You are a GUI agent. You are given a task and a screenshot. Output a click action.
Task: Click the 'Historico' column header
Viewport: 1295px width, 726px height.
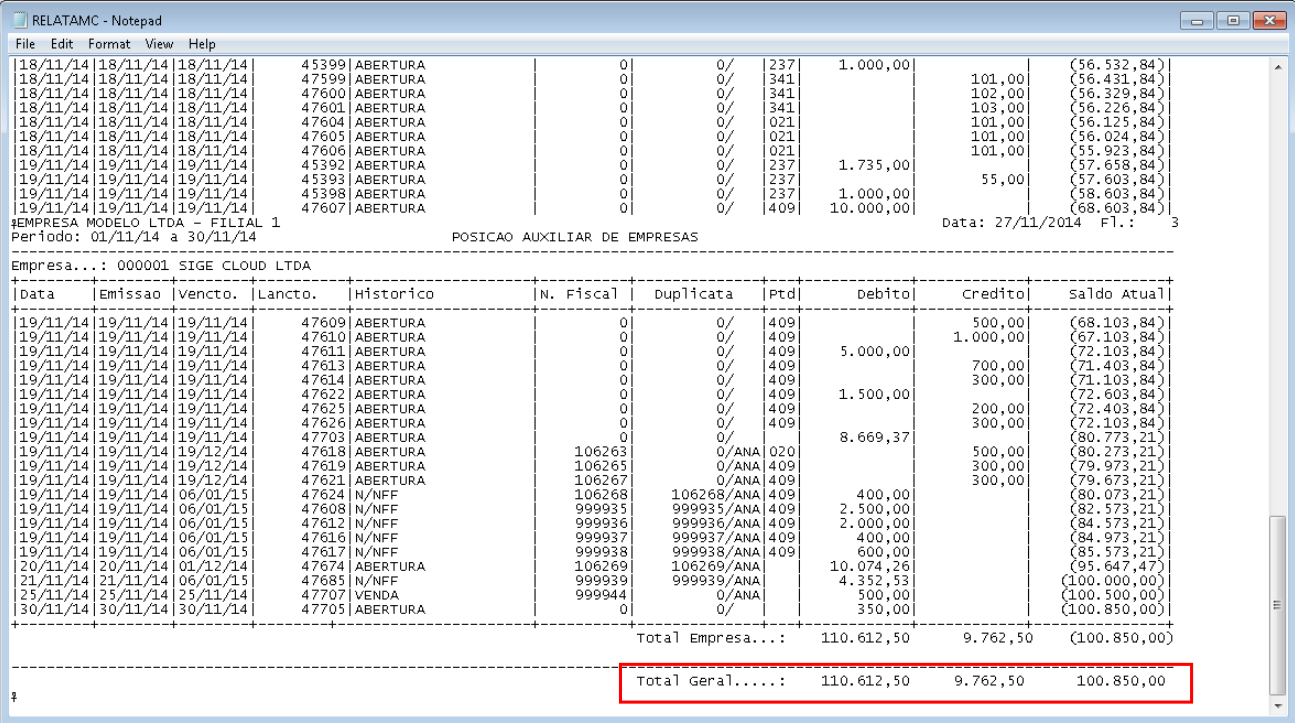394,294
